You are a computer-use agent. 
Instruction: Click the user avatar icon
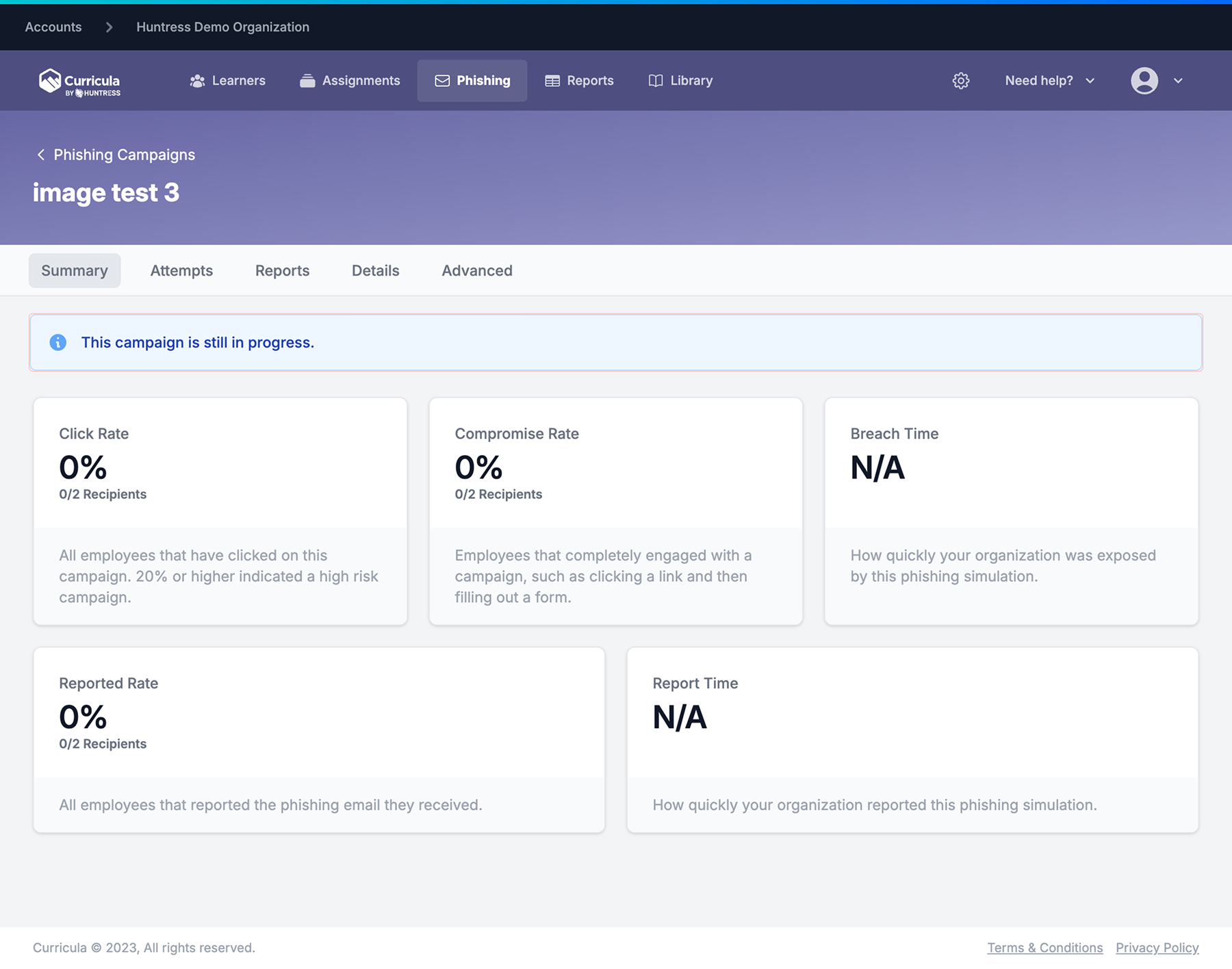pyautogui.click(x=1144, y=81)
